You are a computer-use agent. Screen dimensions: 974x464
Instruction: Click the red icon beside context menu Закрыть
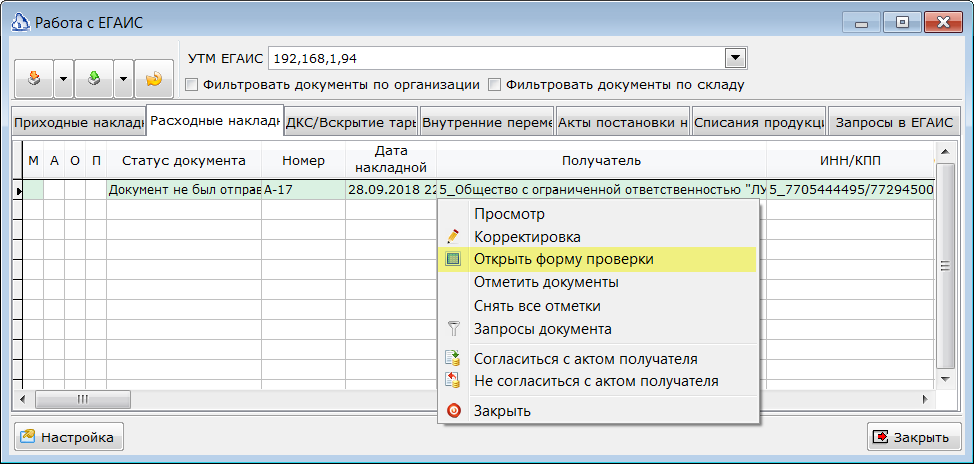[x=453, y=411]
